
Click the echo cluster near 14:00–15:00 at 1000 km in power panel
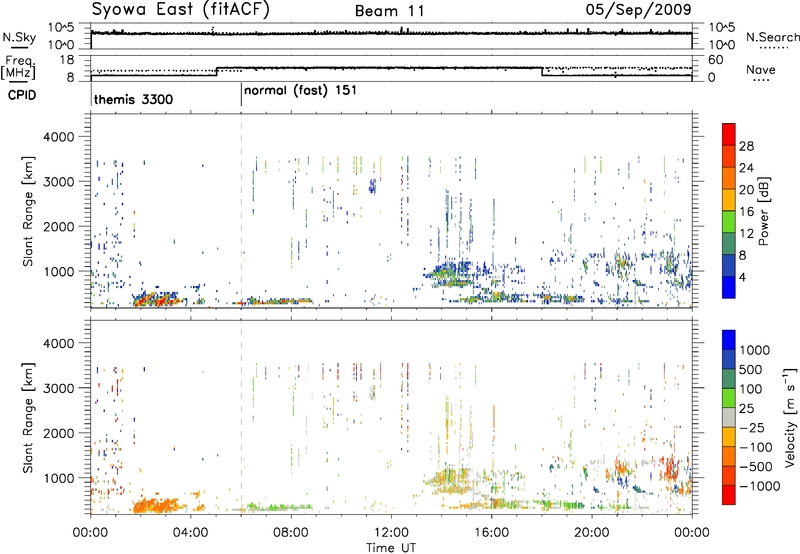[449, 274]
